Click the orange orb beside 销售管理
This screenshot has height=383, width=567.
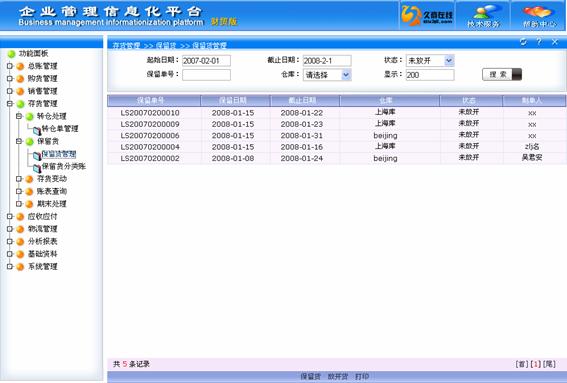point(20,92)
